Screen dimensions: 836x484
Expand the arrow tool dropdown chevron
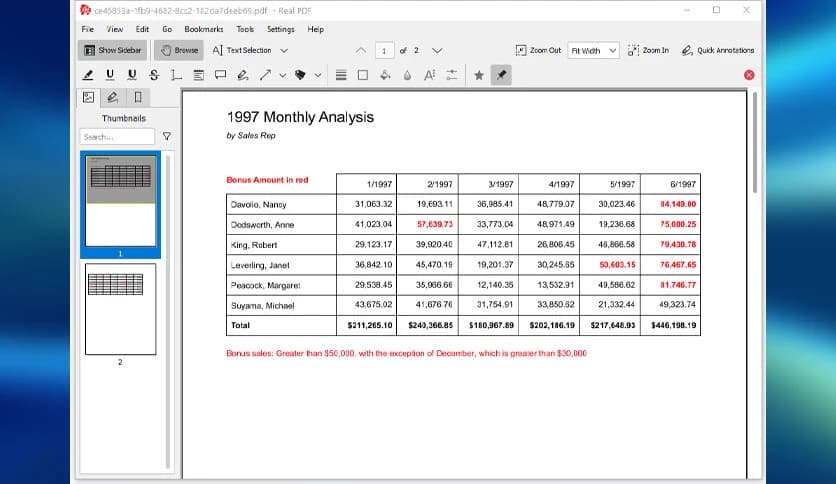tap(283, 75)
